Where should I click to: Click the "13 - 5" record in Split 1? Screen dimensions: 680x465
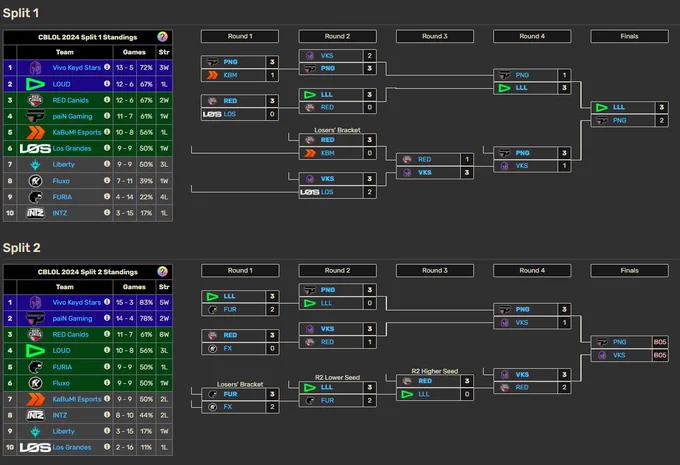[124, 68]
